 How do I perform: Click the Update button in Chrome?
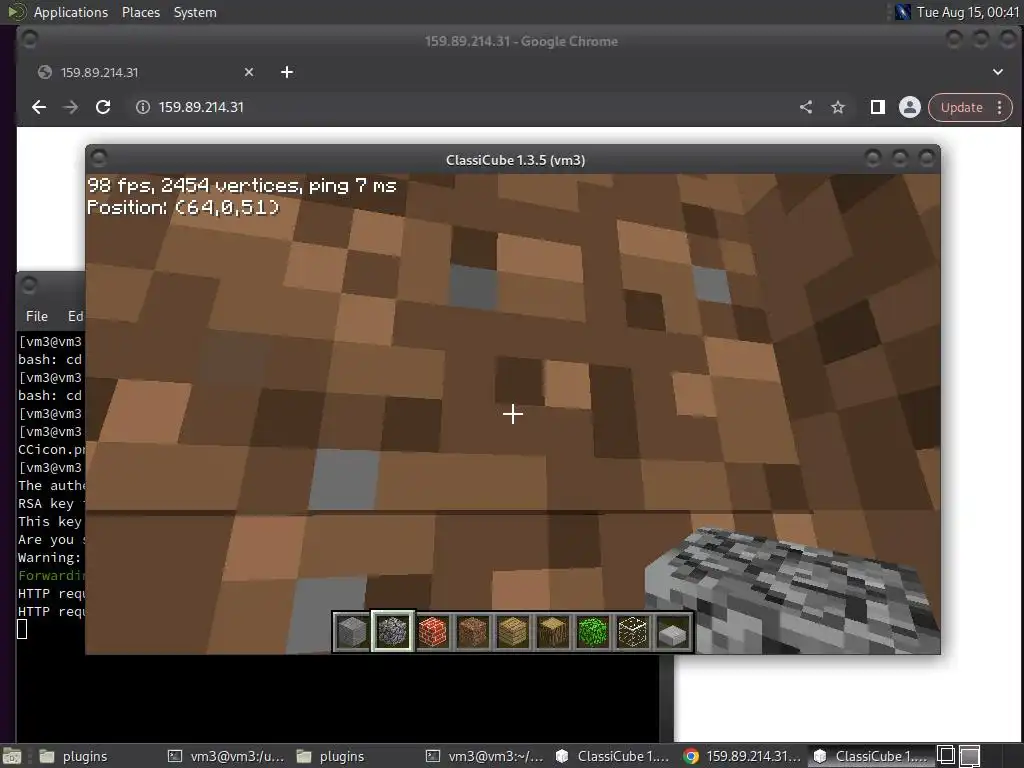point(961,107)
